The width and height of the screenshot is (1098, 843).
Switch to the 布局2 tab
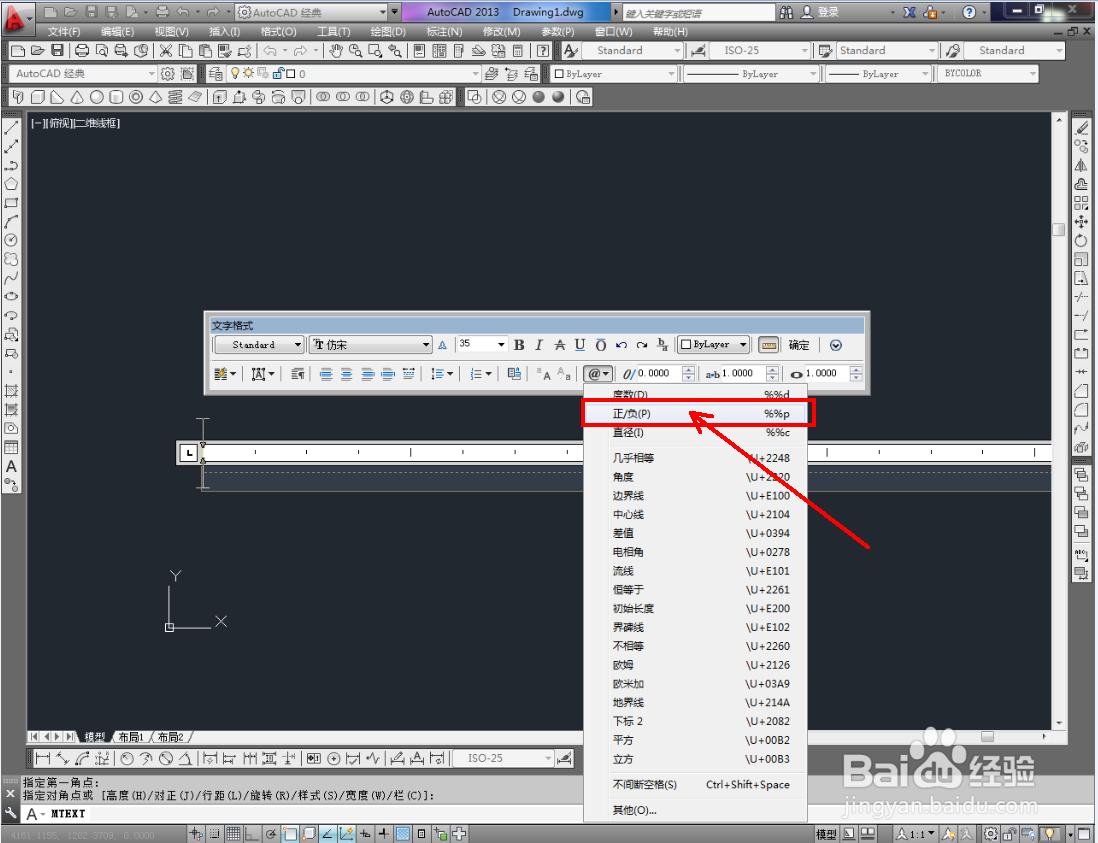pos(171,737)
